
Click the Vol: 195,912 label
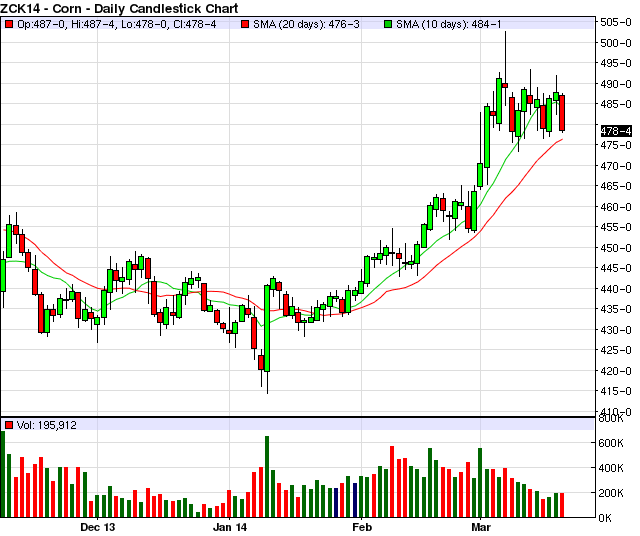click(x=47, y=425)
